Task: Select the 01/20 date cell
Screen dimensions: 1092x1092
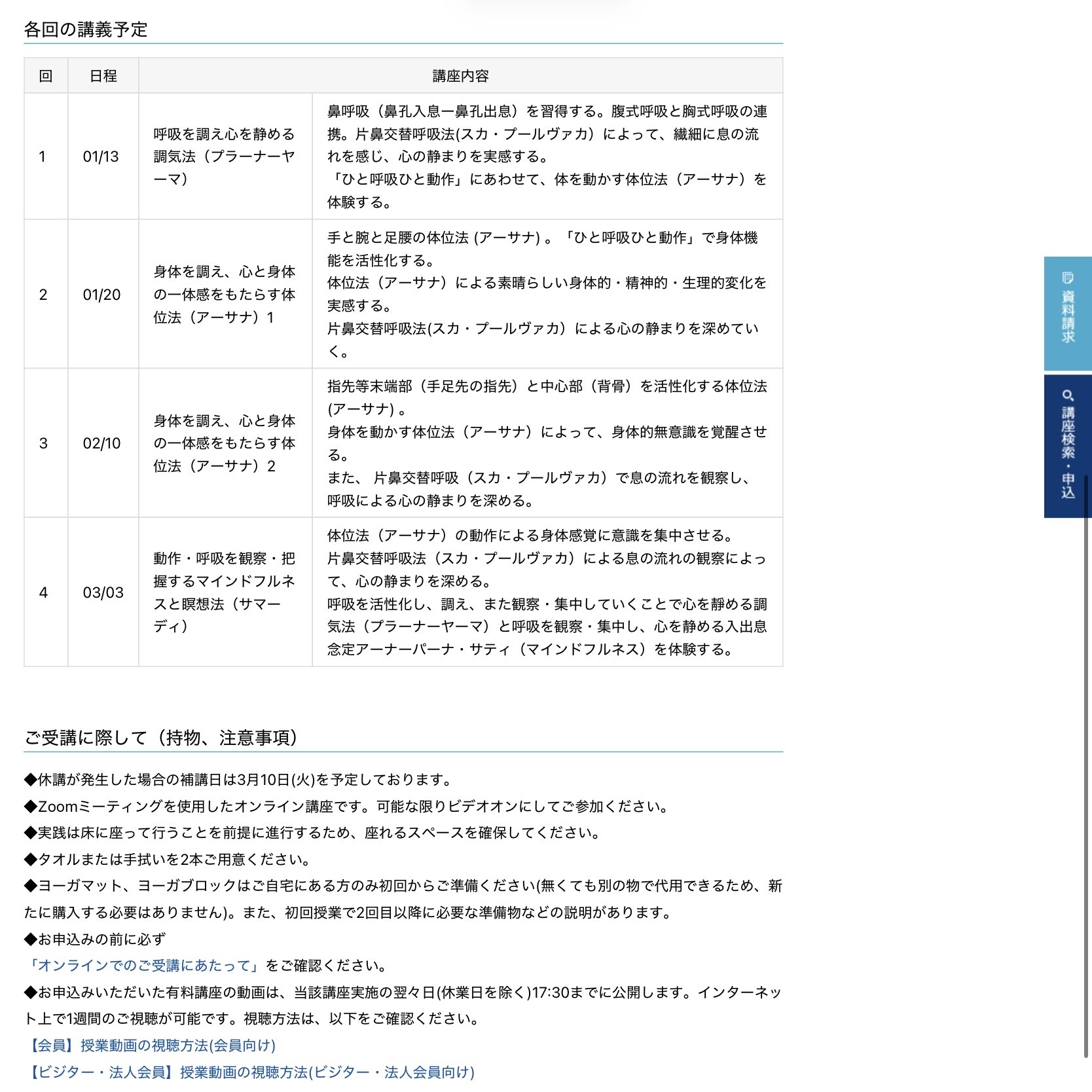Action: click(101, 295)
